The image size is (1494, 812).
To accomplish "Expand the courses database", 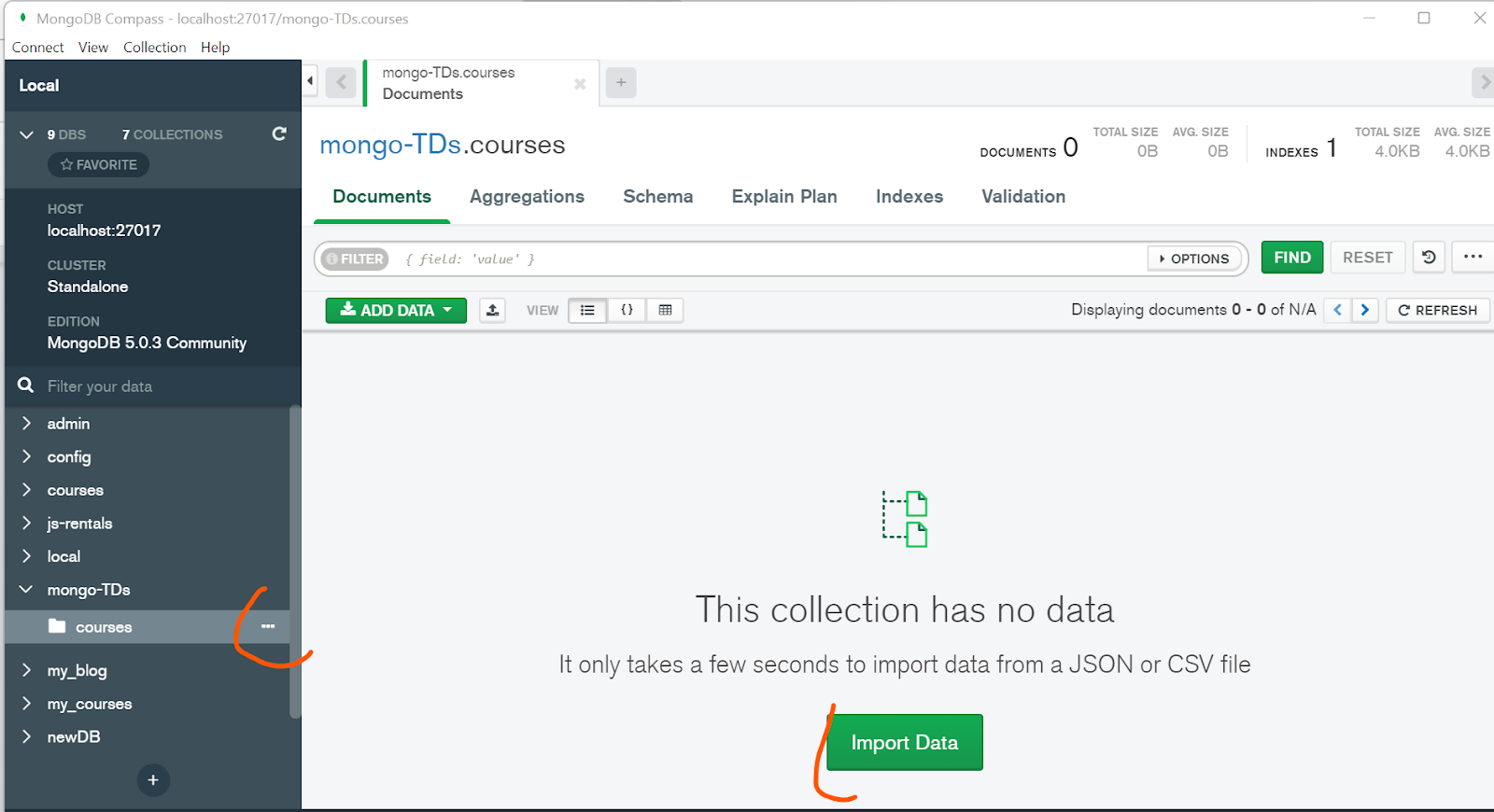I will click(x=27, y=489).
